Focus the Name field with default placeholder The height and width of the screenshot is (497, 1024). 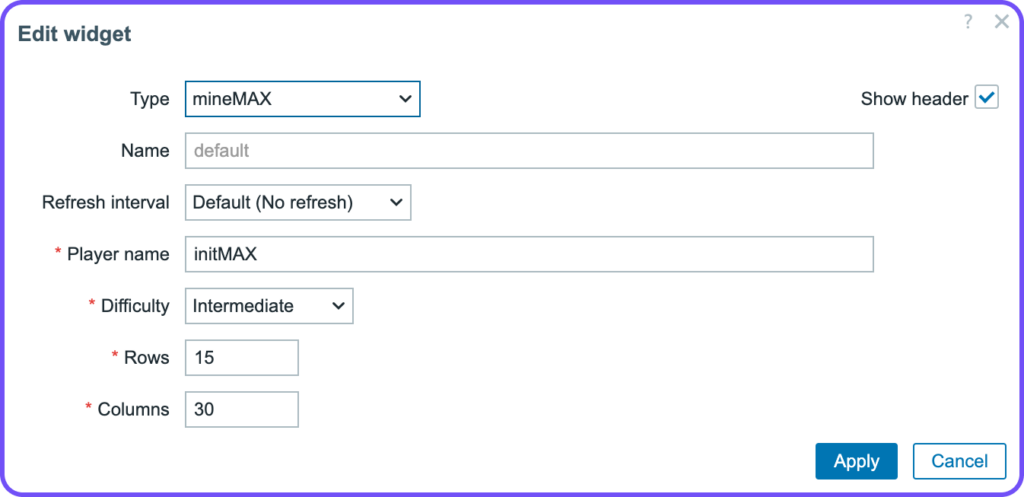529,151
